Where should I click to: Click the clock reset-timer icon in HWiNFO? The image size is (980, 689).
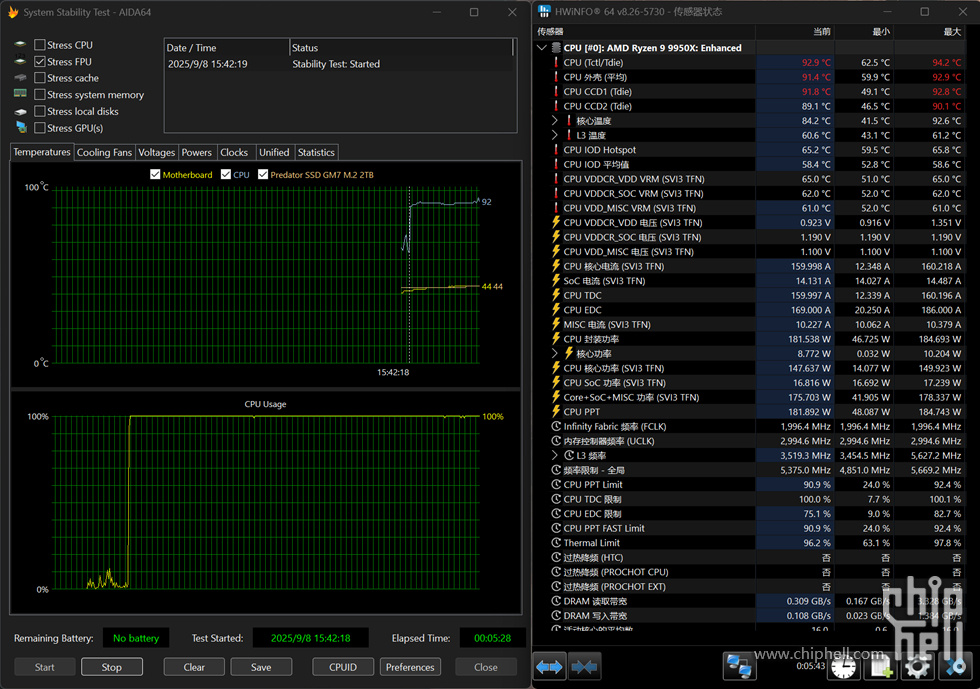tap(843, 667)
